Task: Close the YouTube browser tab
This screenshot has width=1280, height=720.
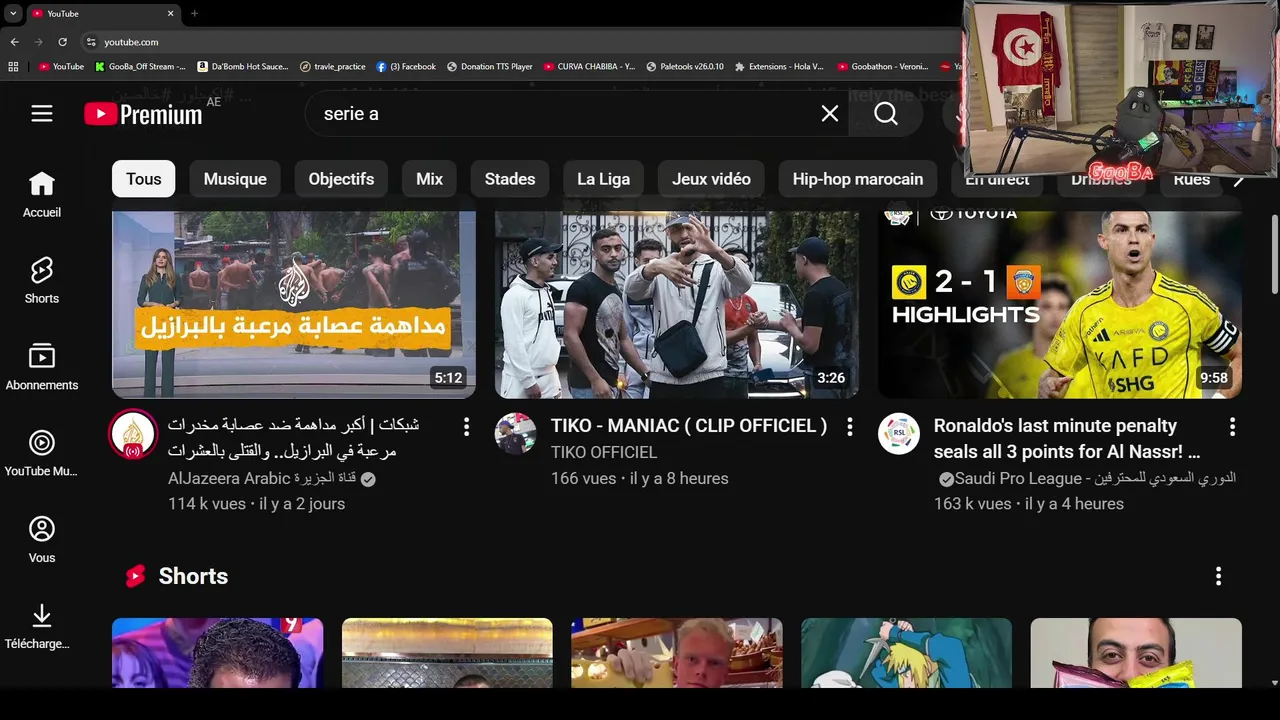Action: [x=170, y=13]
